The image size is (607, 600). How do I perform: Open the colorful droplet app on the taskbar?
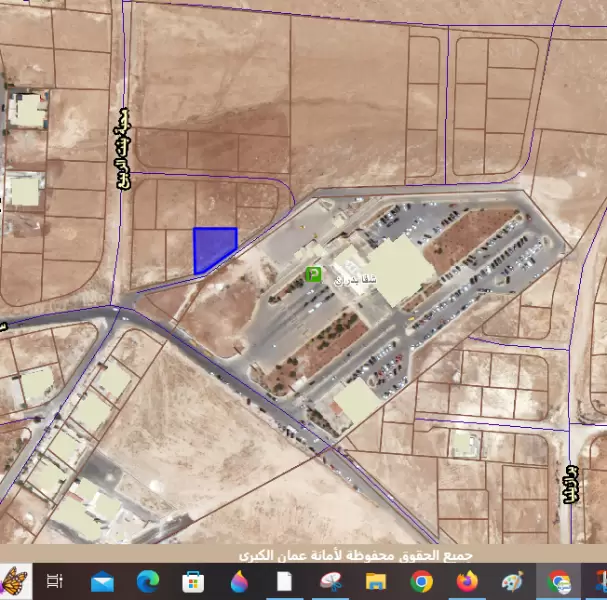point(239,581)
